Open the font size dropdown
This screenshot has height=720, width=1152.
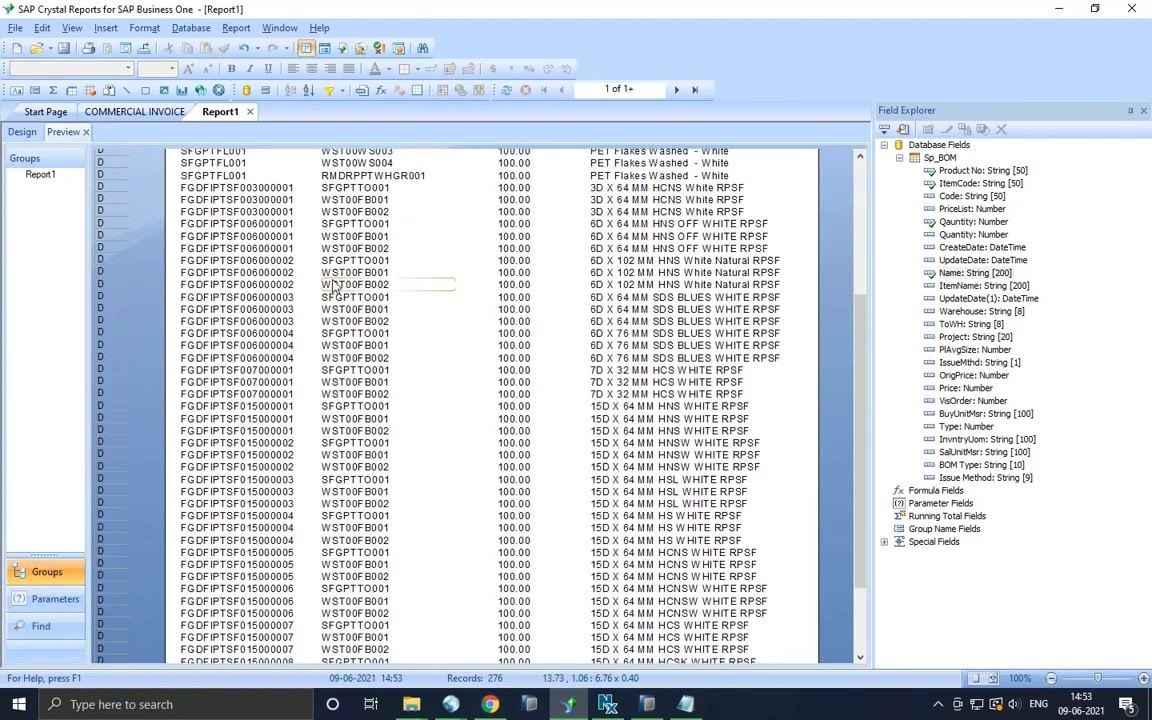173,69
